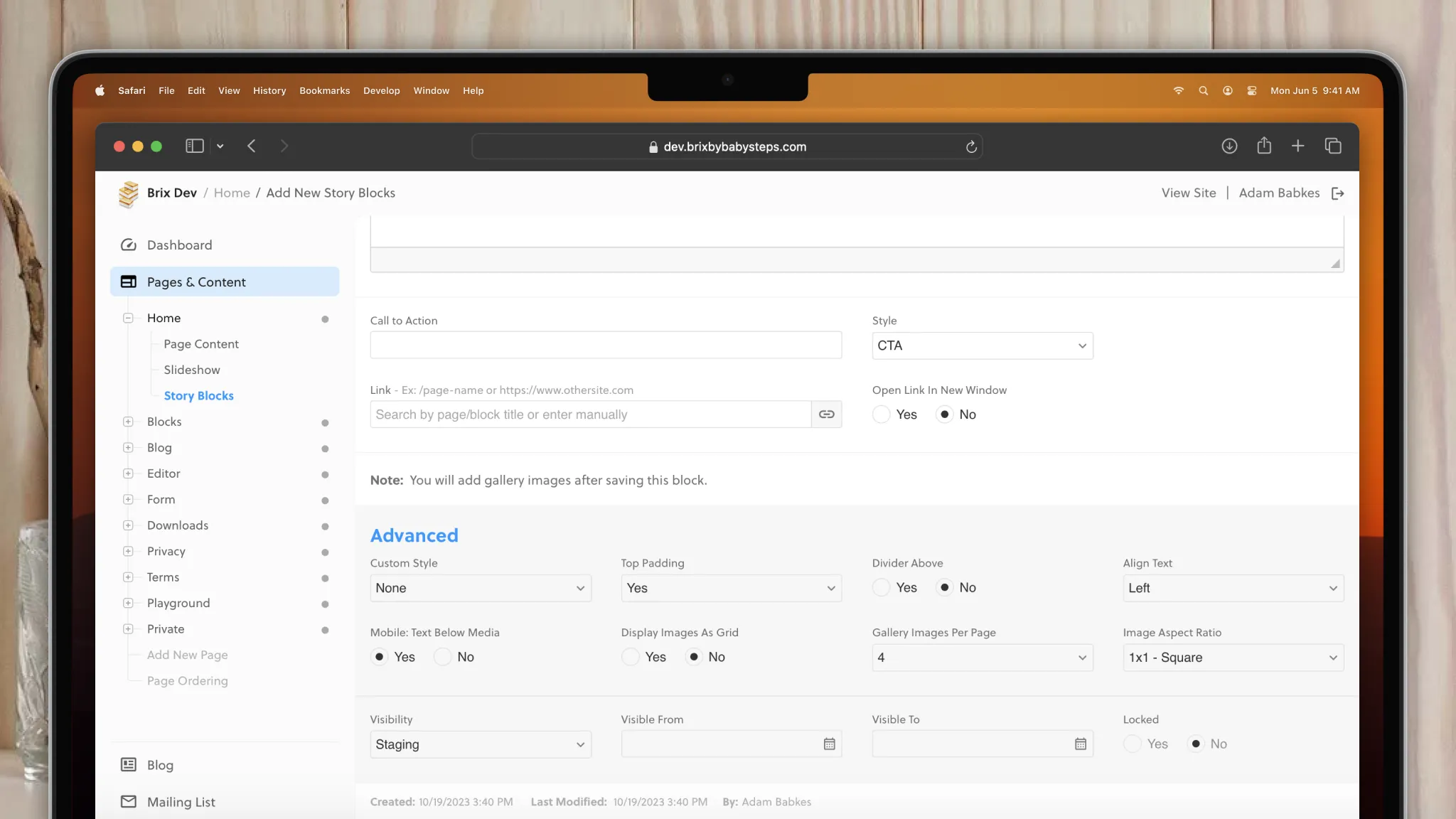Reload the page with Safari's refresh icon
1456x819 pixels.
tap(971, 146)
